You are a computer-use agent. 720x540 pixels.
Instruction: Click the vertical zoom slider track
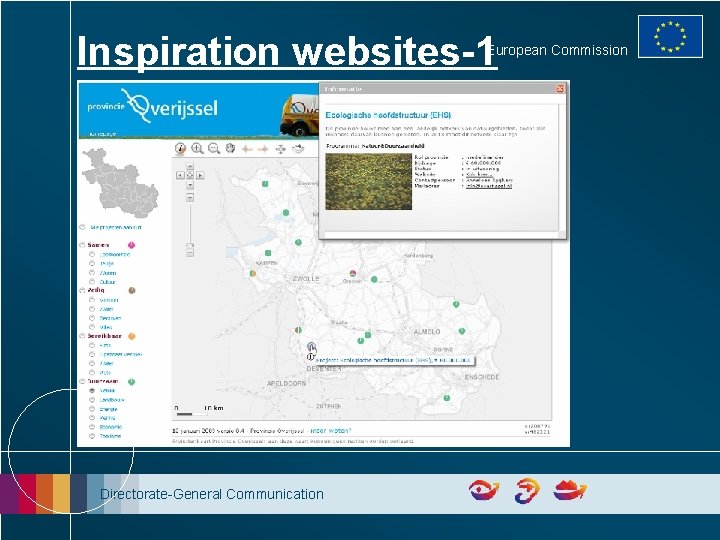(190, 222)
